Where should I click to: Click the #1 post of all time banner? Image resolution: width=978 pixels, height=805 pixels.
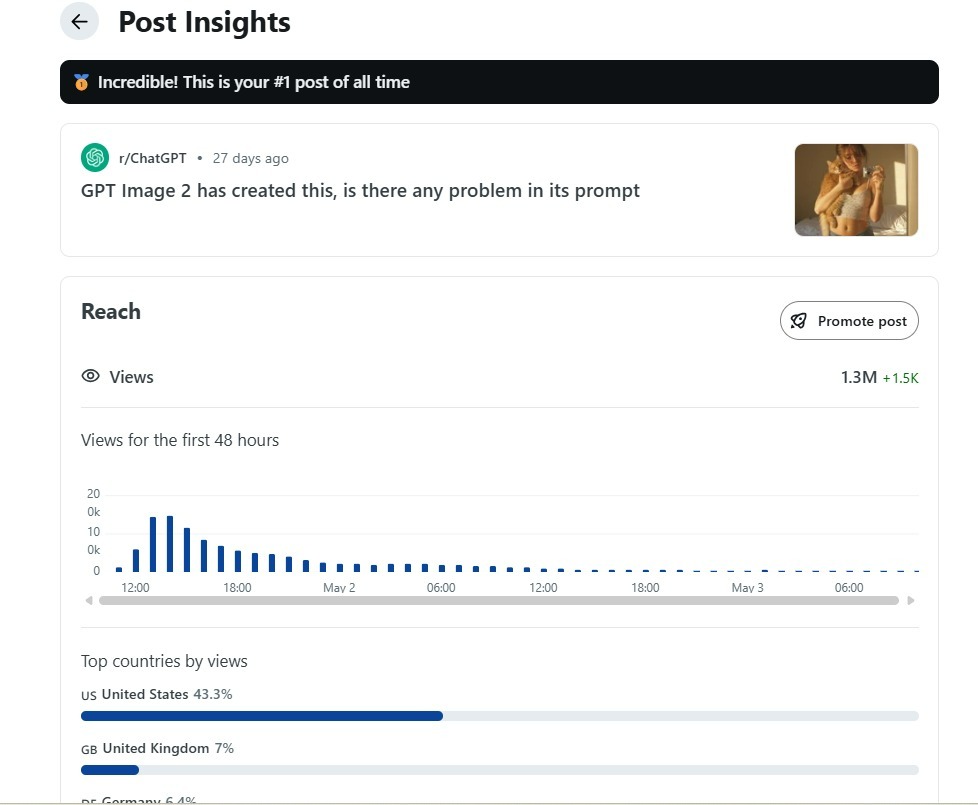click(x=499, y=82)
